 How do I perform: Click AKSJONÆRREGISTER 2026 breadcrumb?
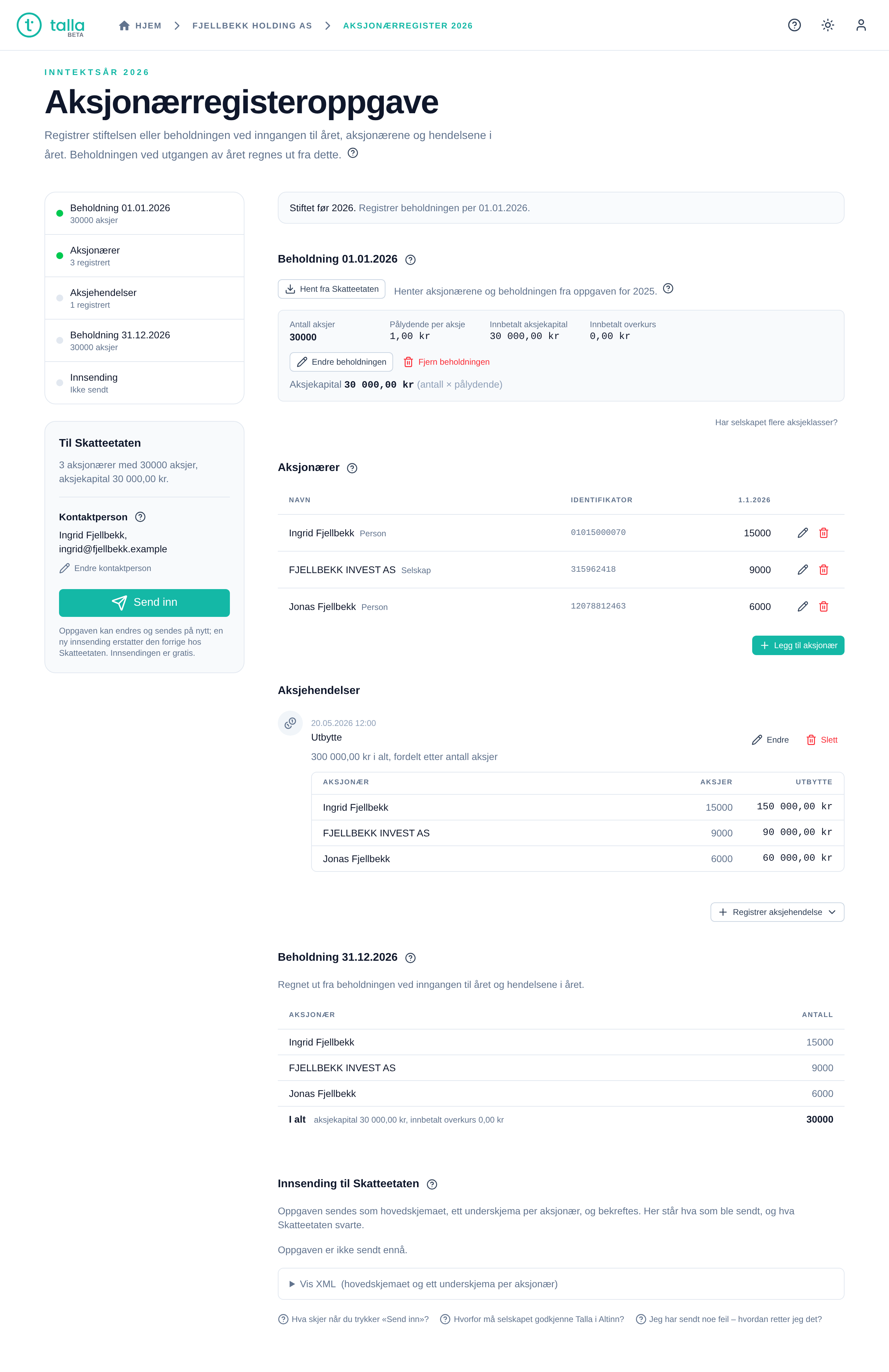408,25
